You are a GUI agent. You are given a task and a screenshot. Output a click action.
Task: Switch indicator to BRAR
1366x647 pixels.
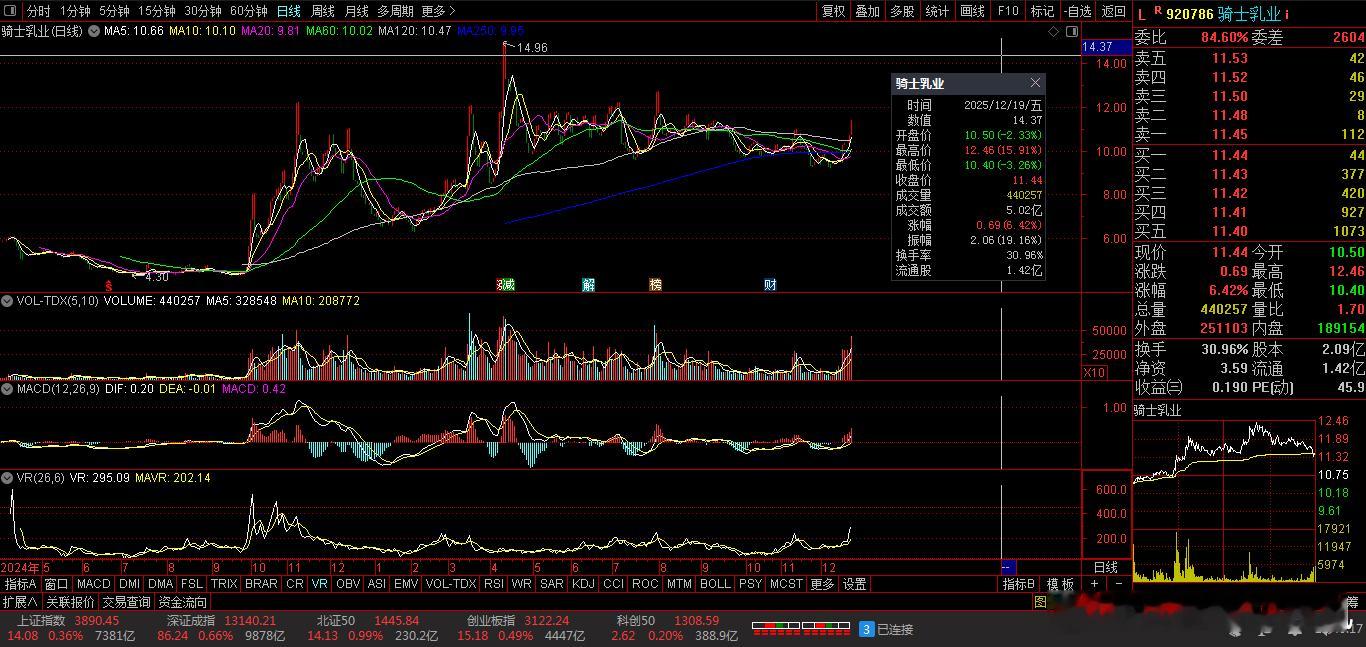pyautogui.click(x=261, y=584)
